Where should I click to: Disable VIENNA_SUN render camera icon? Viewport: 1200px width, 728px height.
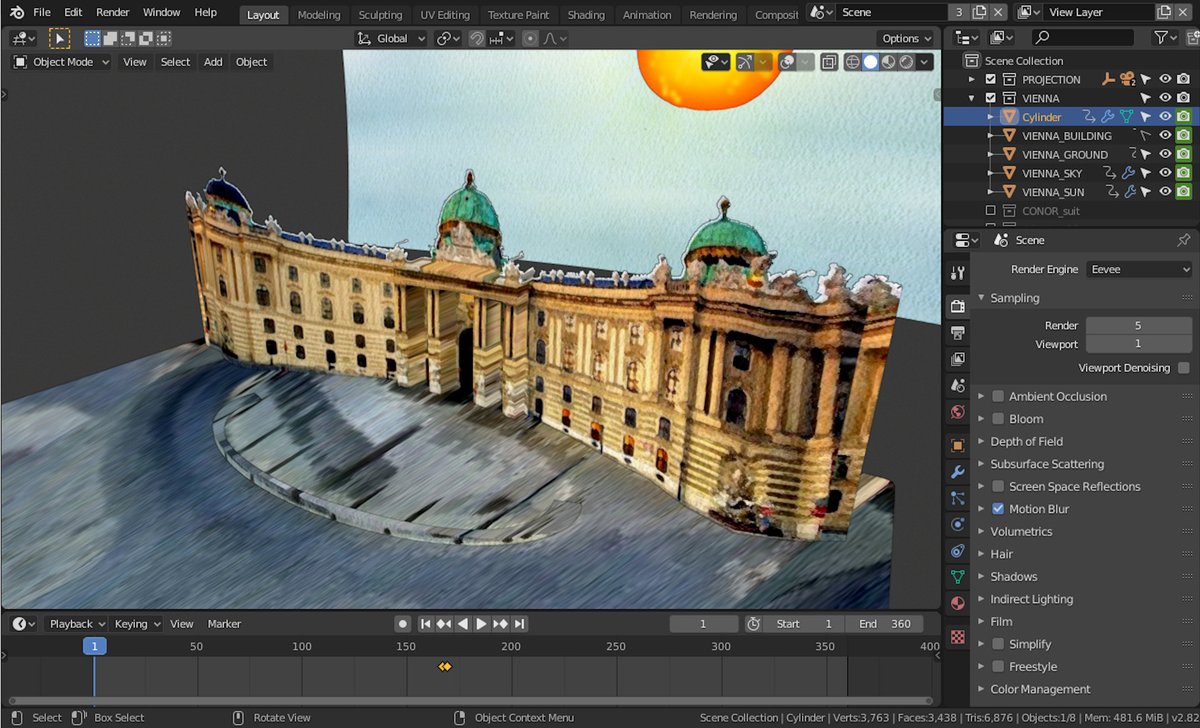(x=1183, y=192)
